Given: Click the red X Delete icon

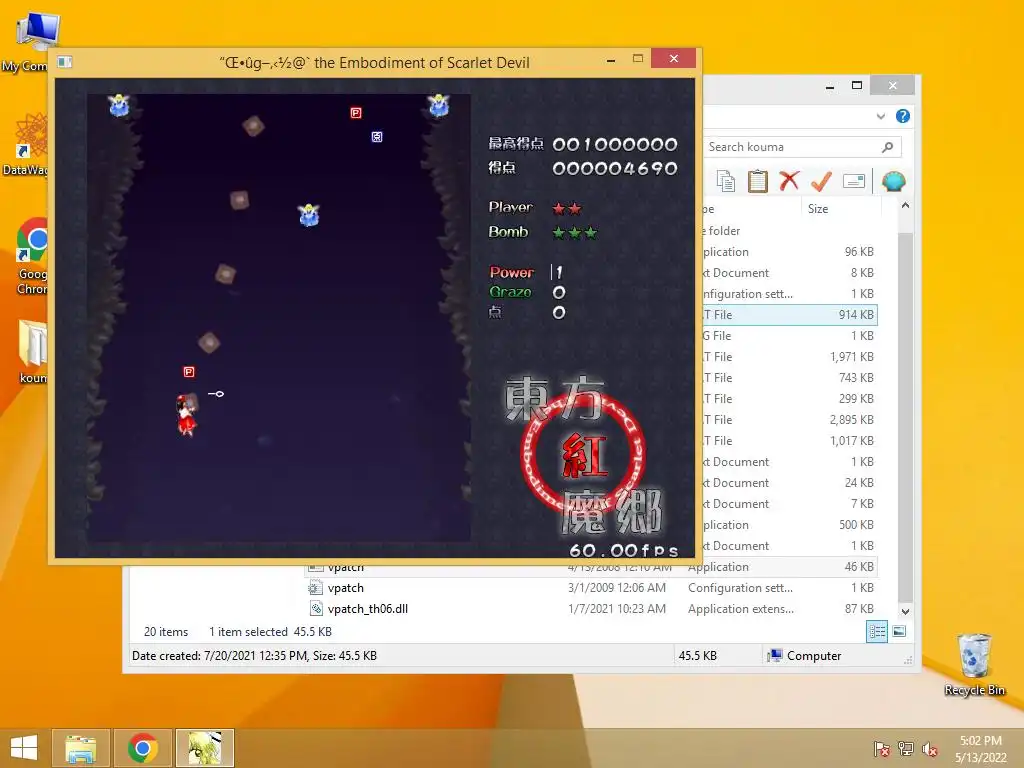Looking at the screenshot, I should tap(789, 181).
